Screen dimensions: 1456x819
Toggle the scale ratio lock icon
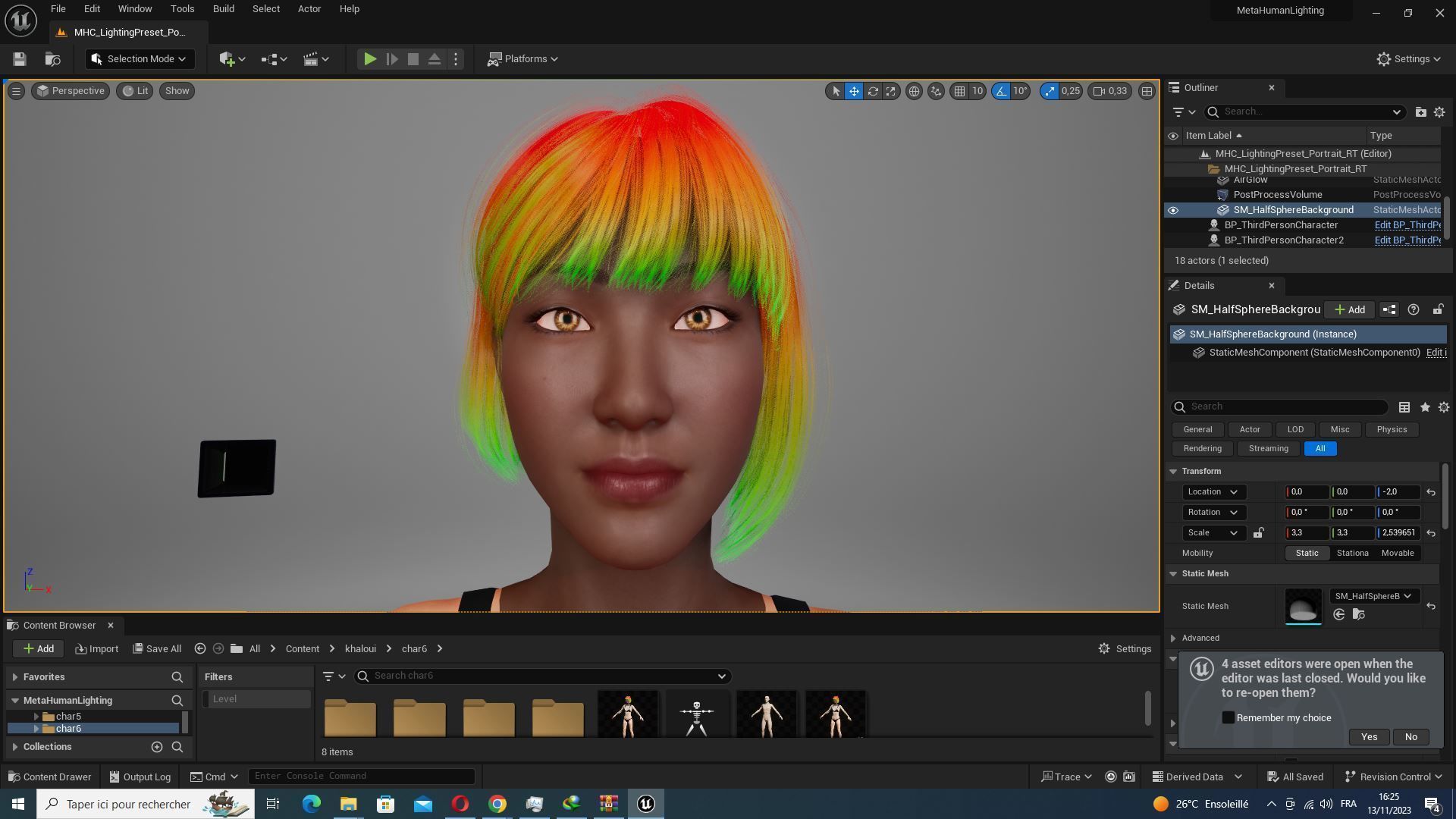point(1258,533)
